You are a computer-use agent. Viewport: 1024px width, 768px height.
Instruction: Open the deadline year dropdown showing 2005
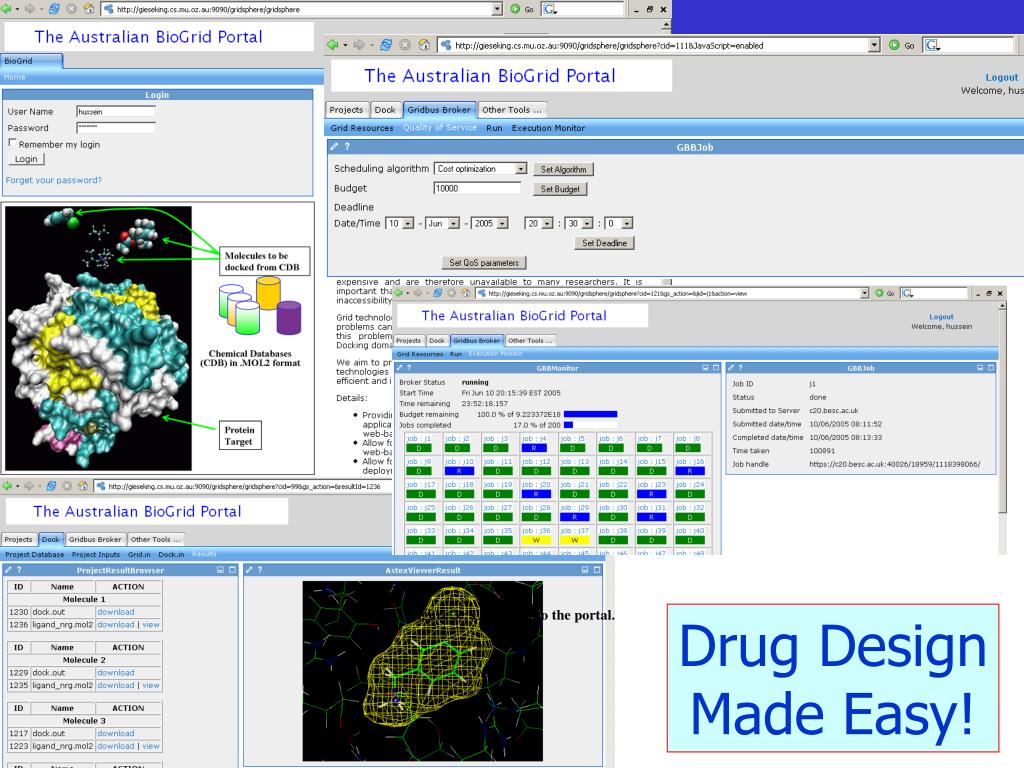click(502, 223)
